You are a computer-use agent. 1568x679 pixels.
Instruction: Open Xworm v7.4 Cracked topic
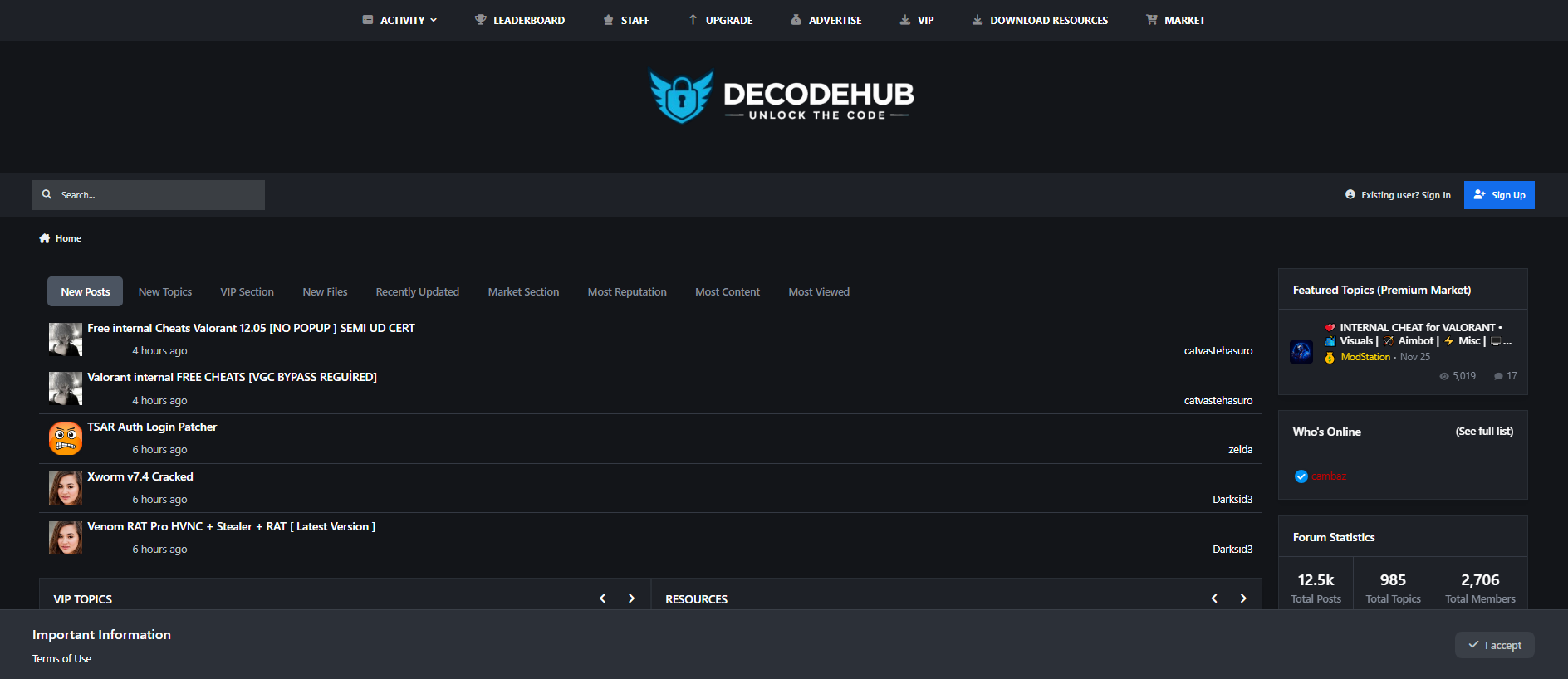point(140,476)
